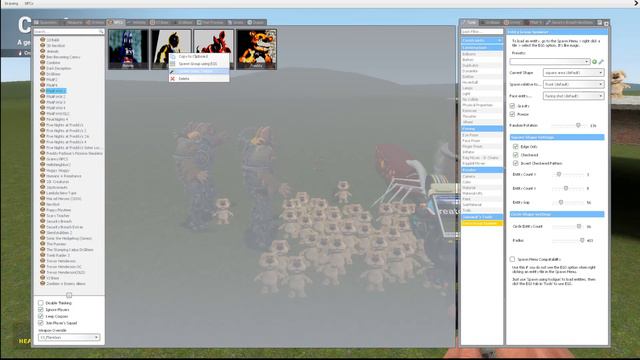Click the tool icon on the highlighted context entry
Image resolution: width=640 pixels, height=360 pixels.
pos(173,71)
